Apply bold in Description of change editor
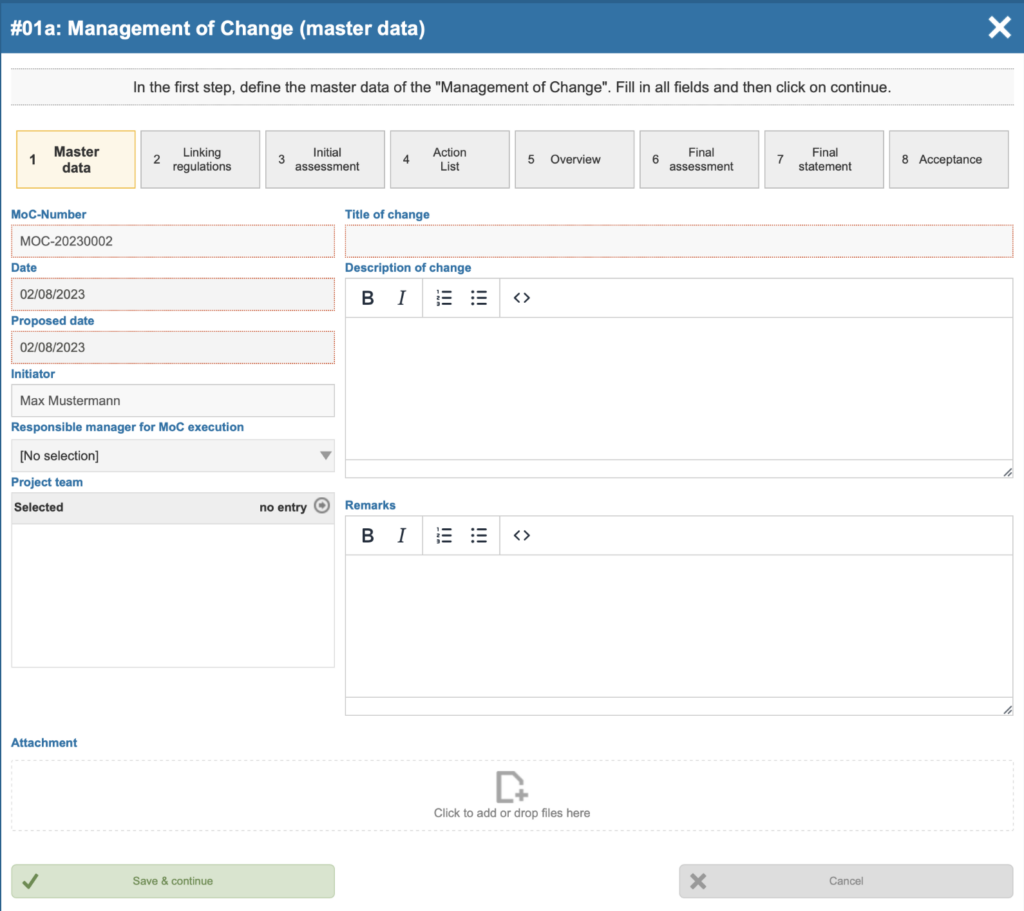1024x911 pixels. 368,298
